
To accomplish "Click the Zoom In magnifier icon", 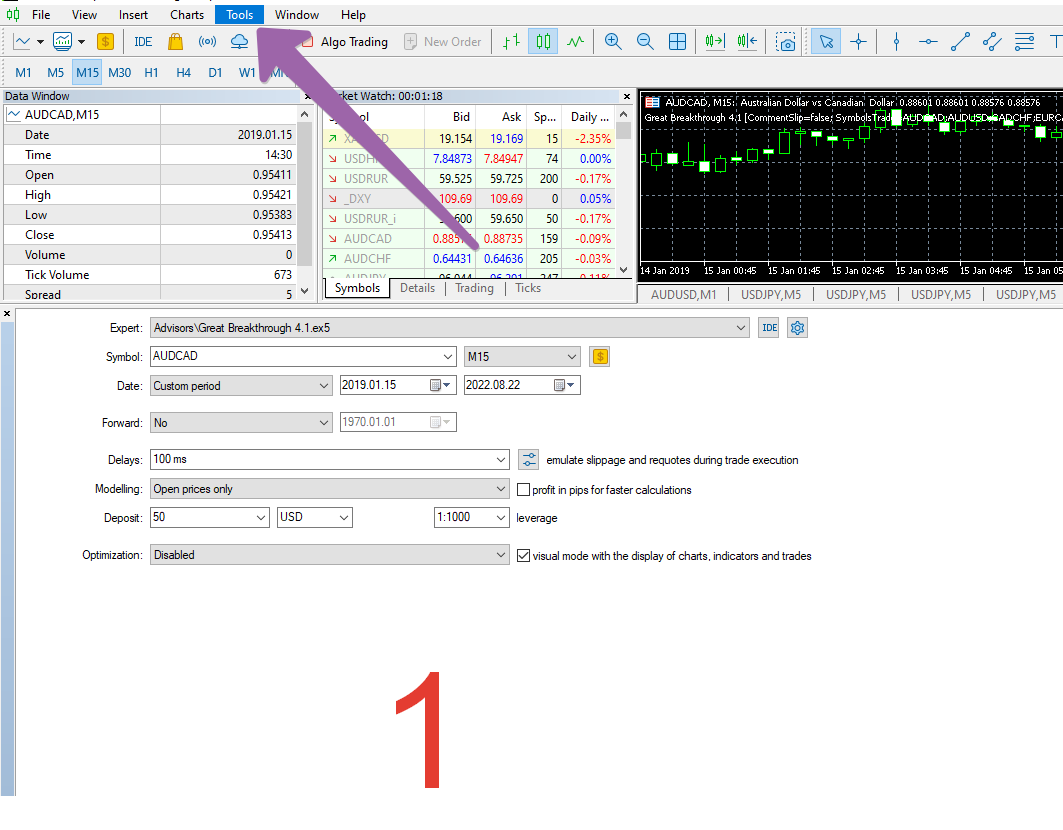I will tap(613, 42).
